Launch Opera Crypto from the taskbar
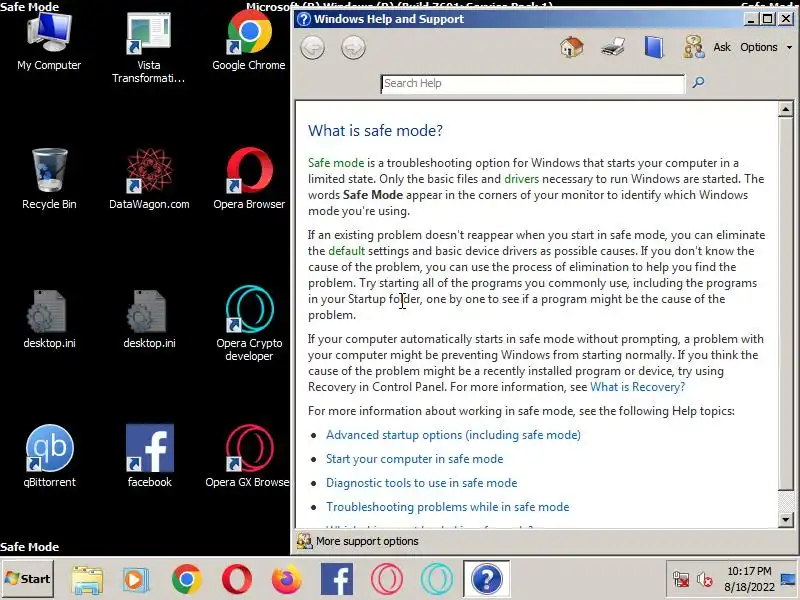Viewport: 800px width, 600px height. click(x=437, y=580)
